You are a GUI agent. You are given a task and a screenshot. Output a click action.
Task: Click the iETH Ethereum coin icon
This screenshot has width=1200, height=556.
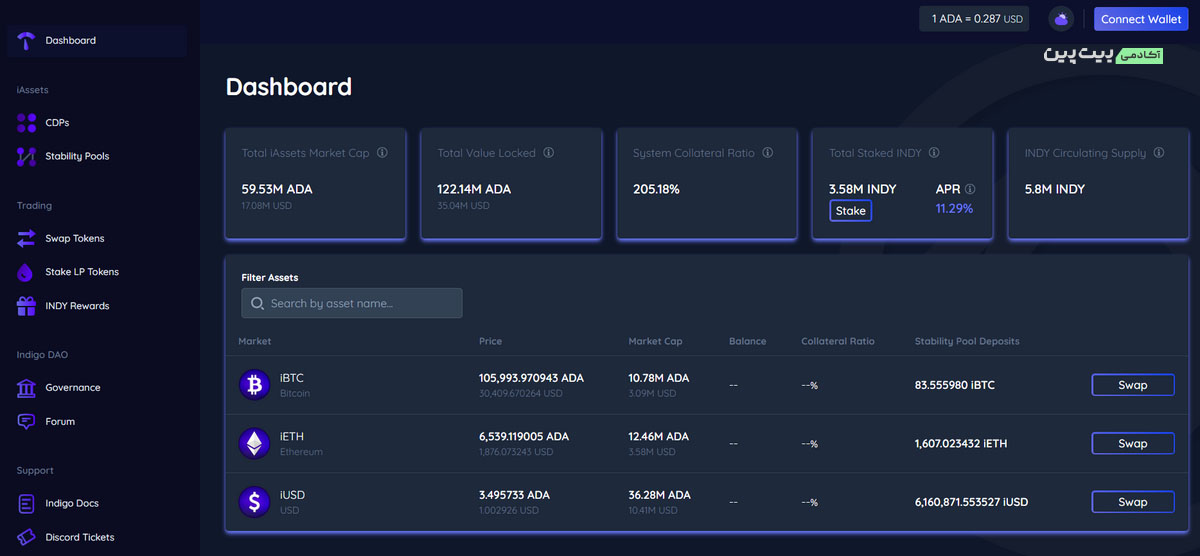[255, 444]
